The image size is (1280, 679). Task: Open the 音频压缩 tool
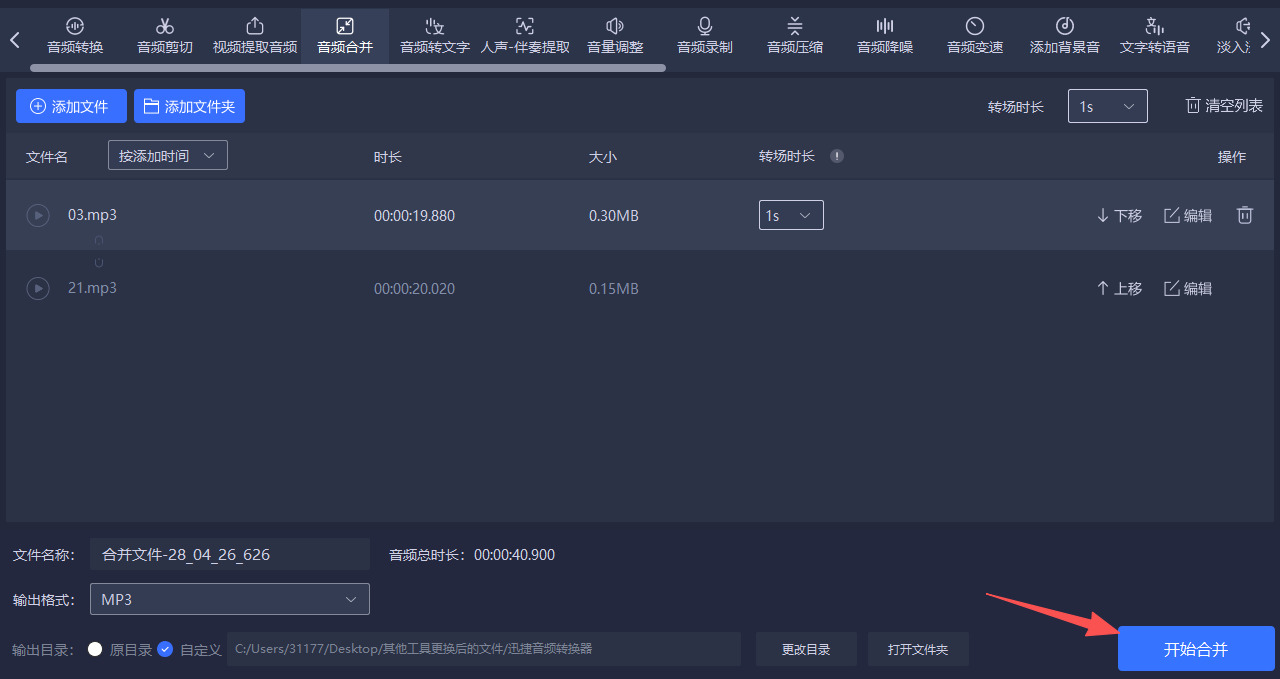click(x=795, y=36)
